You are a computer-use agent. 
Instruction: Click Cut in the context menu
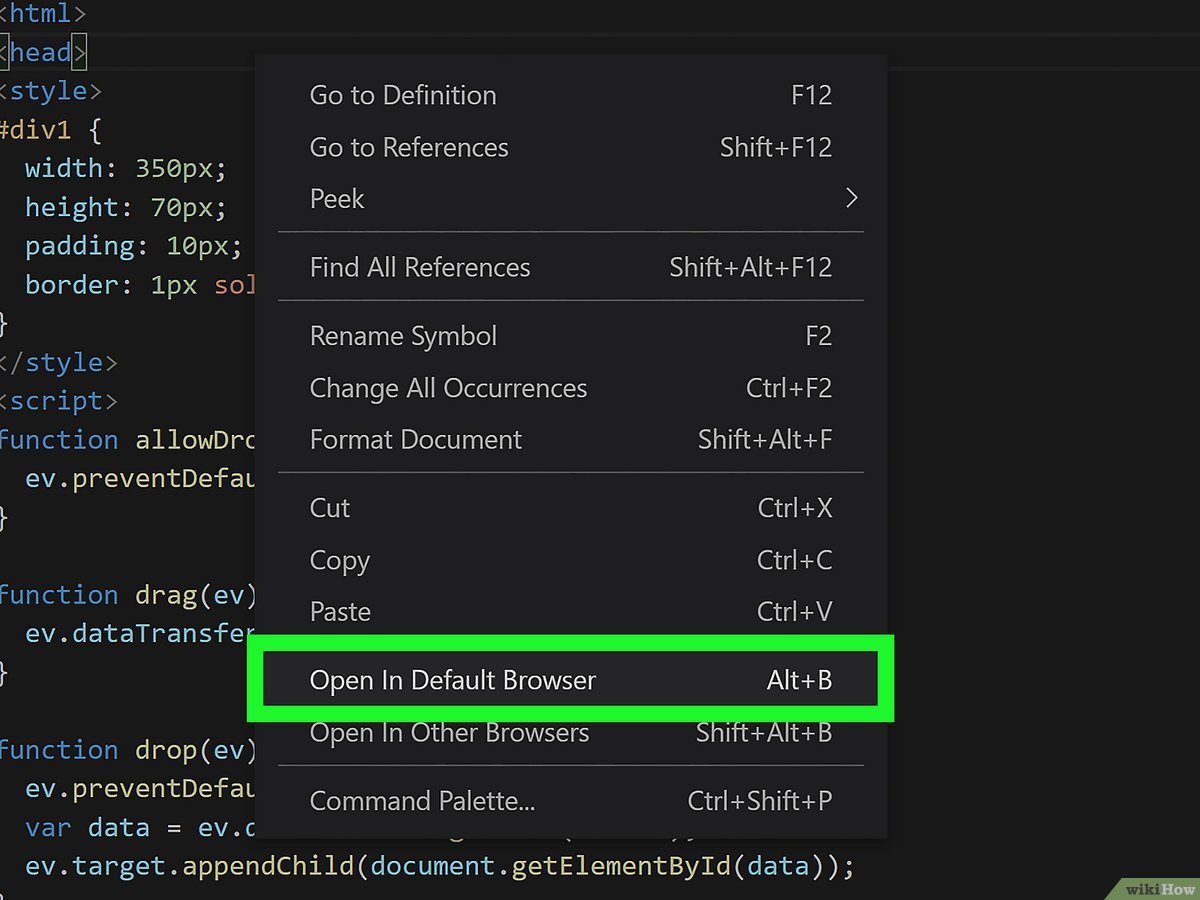point(330,508)
